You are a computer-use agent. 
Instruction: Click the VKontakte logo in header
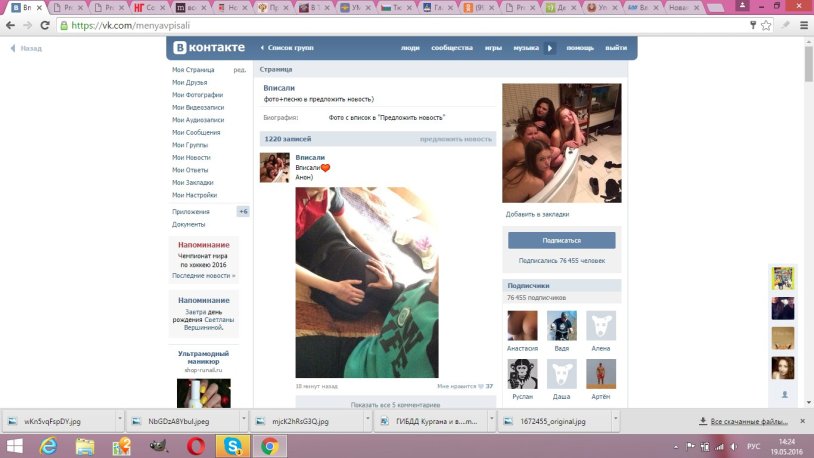207,47
